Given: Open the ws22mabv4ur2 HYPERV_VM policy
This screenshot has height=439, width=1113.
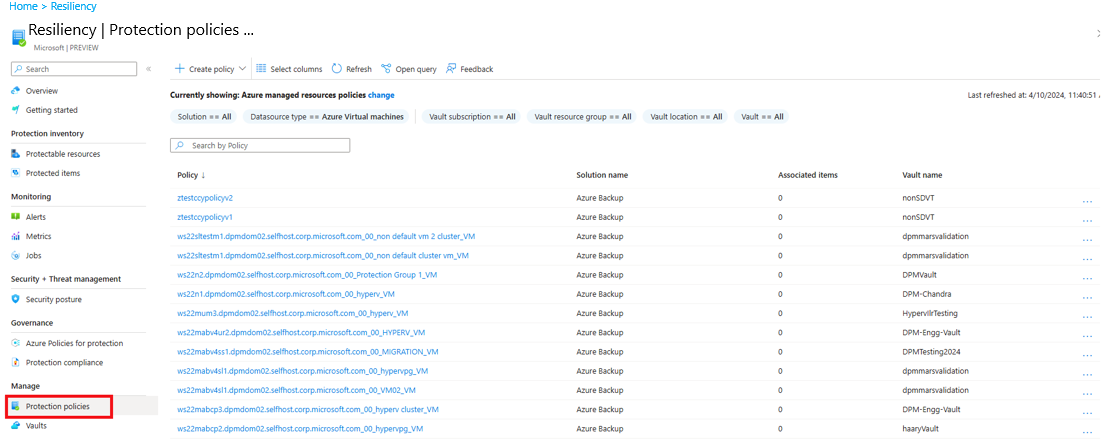Looking at the screenshot, I should tap(301, 332).
